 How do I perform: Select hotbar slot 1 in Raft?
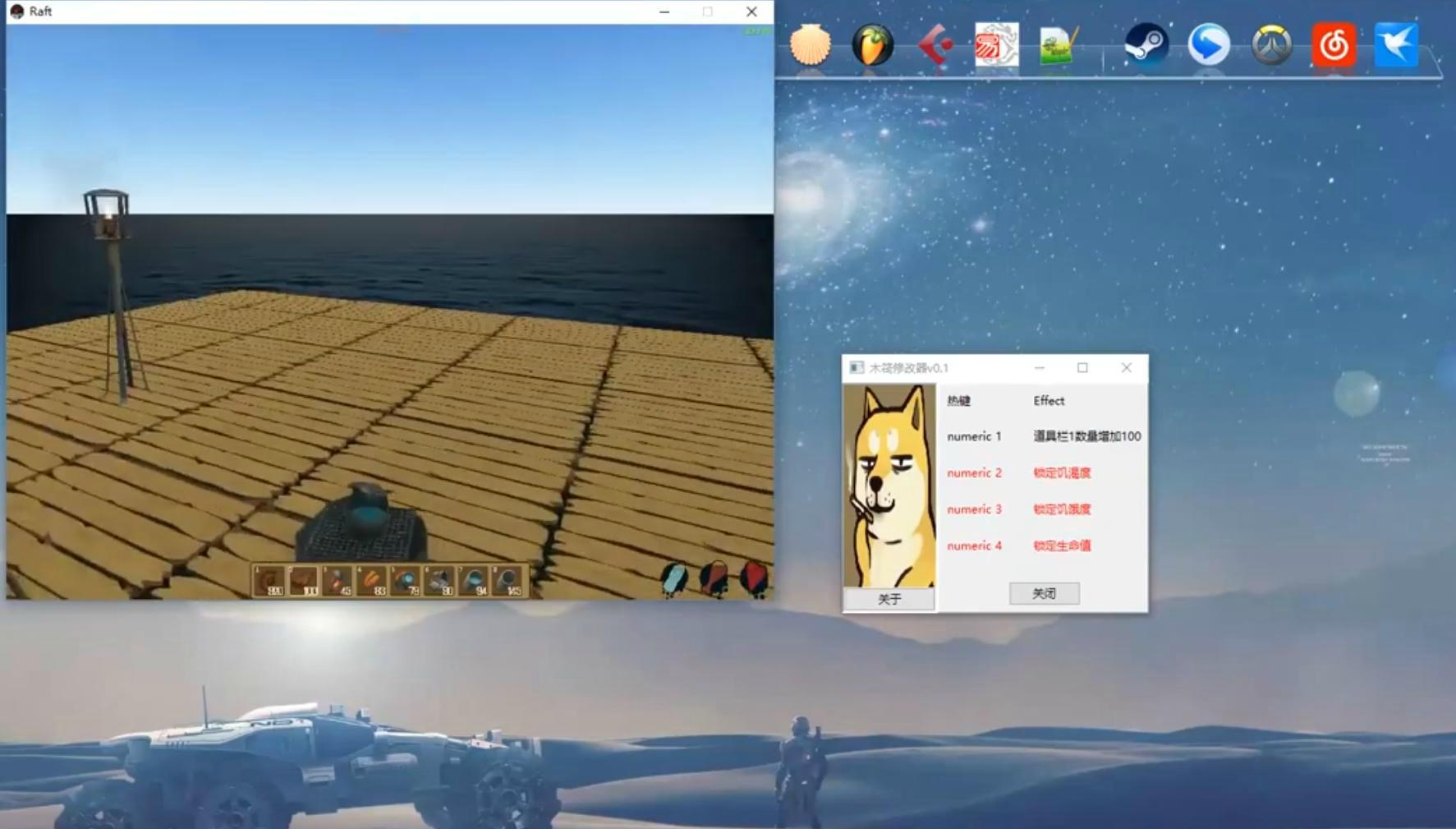pos(269,581)
